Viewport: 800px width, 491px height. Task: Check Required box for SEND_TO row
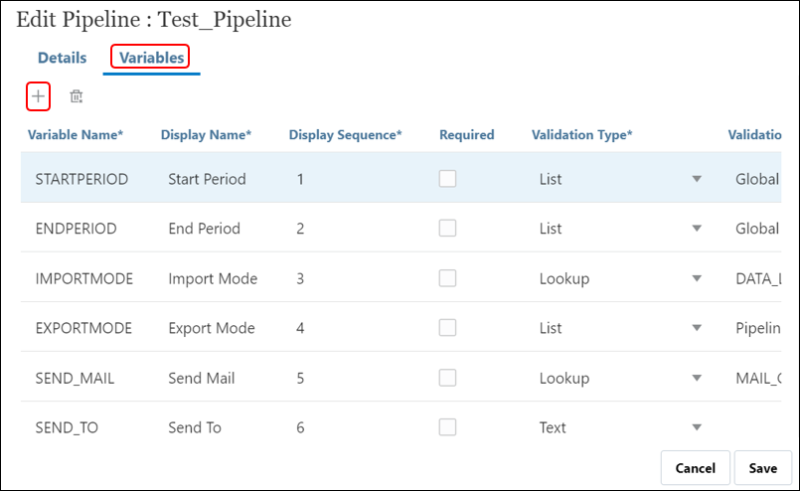click(448, 427)
